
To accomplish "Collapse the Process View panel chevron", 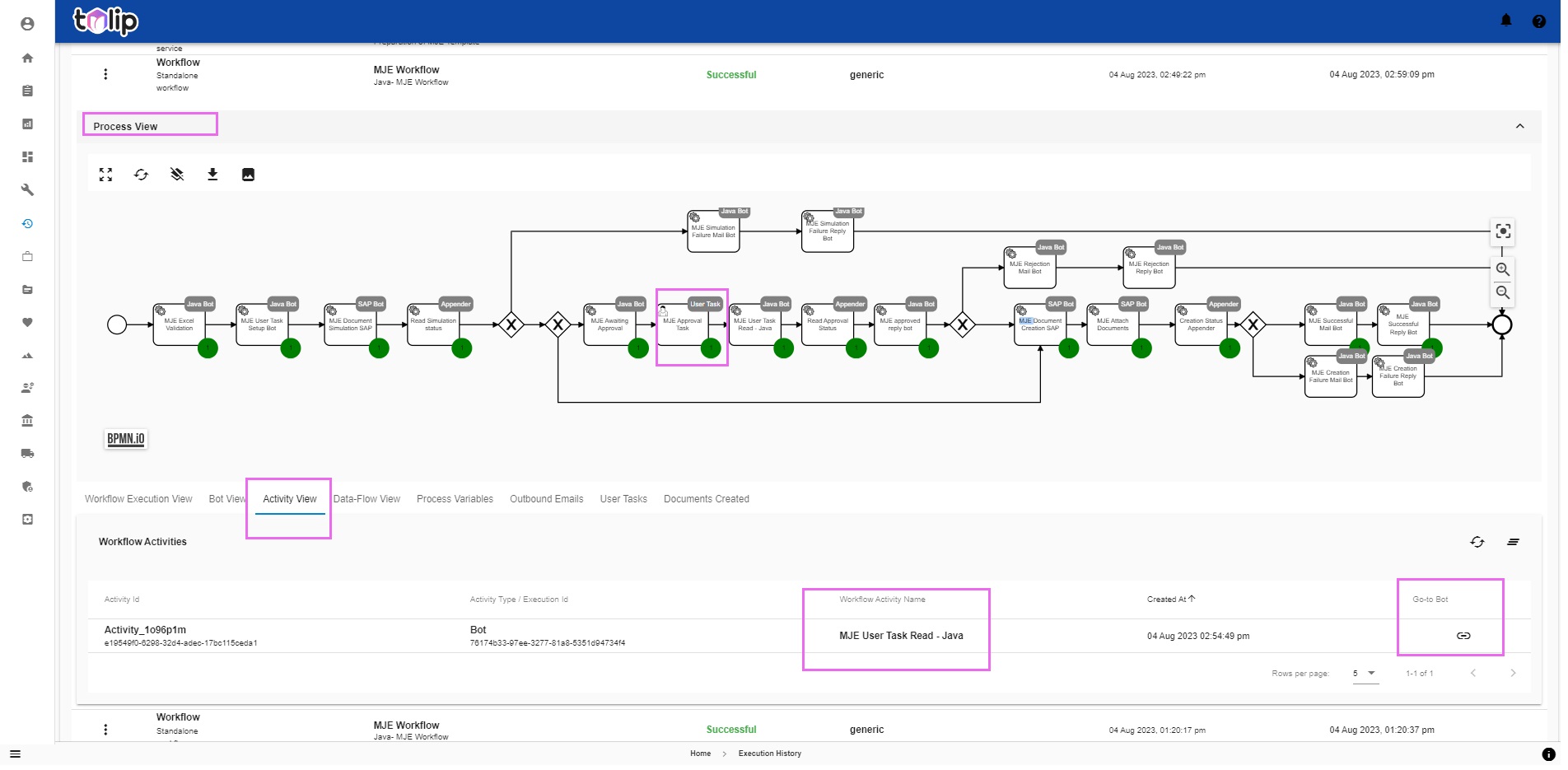I will tap(1520, 126).
